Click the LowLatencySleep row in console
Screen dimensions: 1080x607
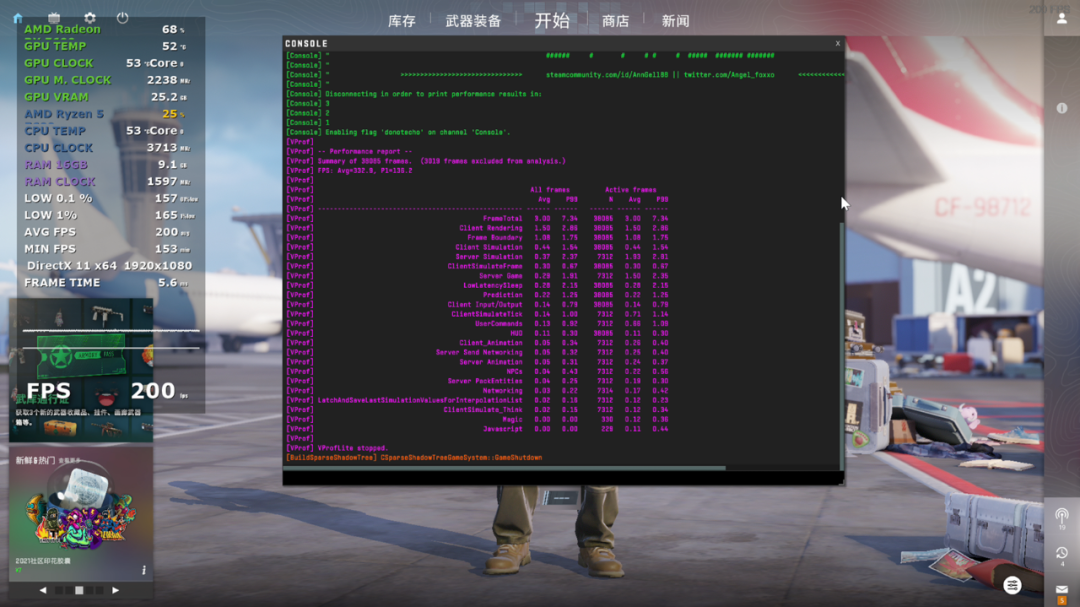coord(477,285)
